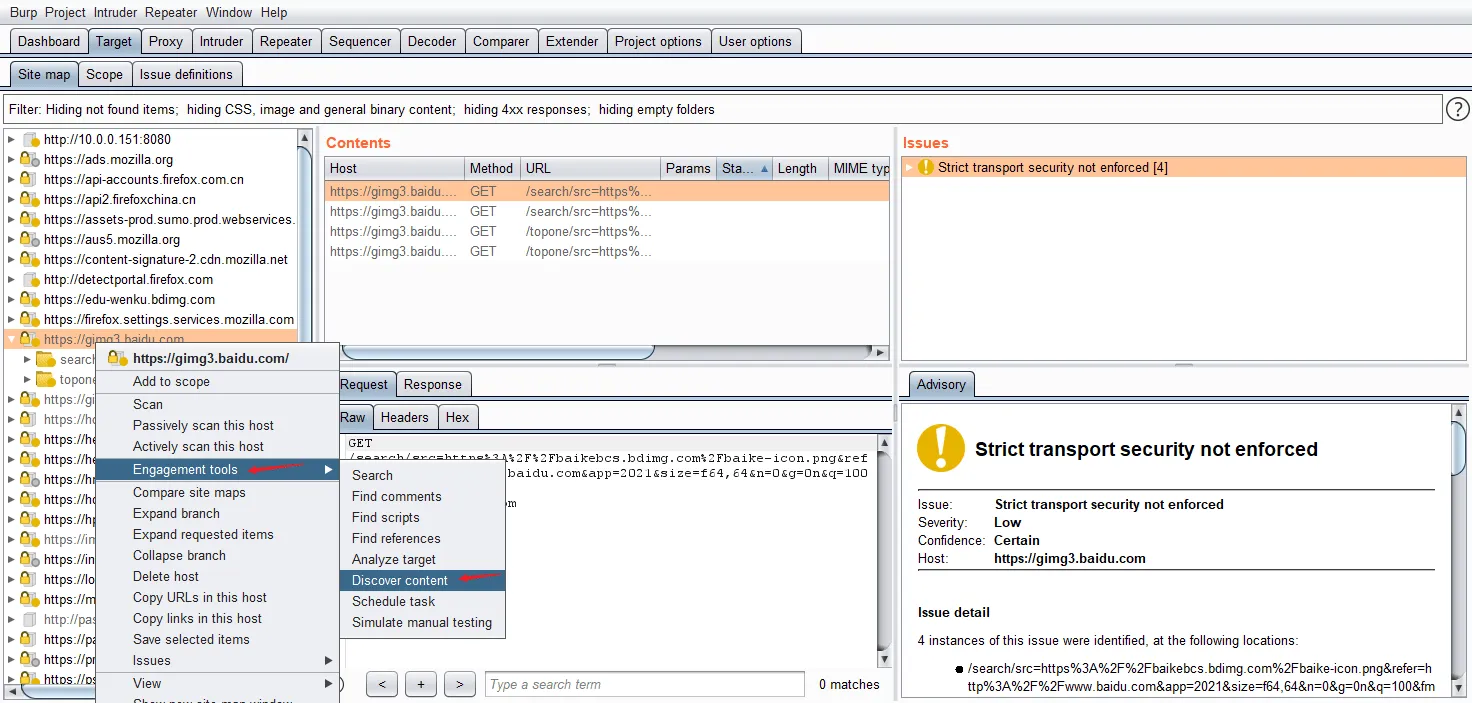Click the yellow warning icon in Advisory header

(940, 448)
